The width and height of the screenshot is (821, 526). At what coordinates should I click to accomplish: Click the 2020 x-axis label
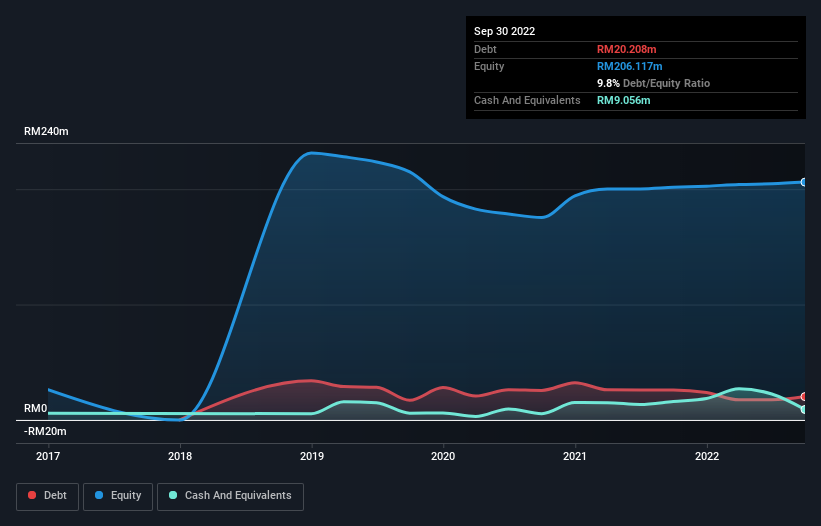[443, 456]
